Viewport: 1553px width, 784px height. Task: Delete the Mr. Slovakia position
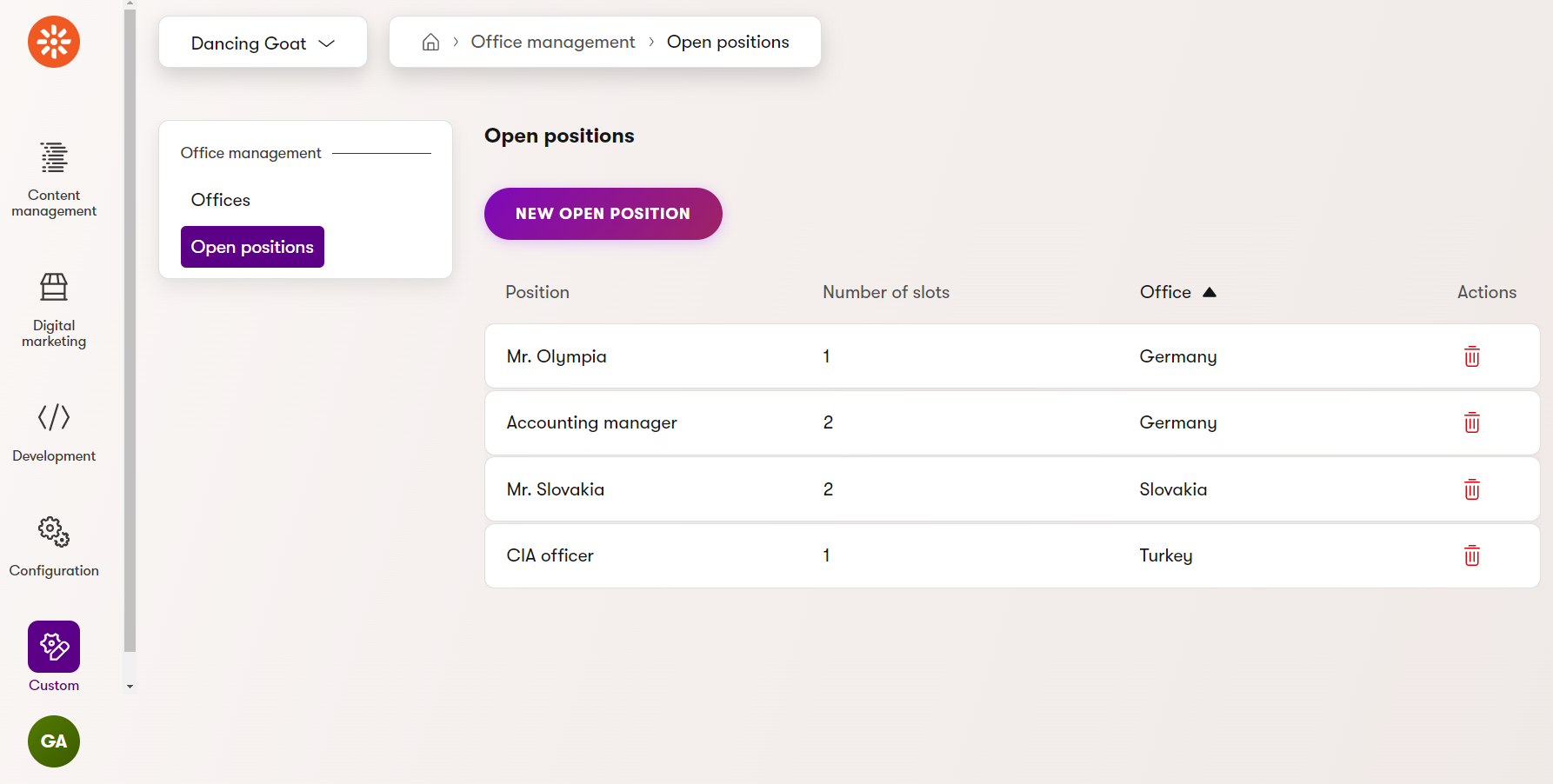[x=1471, y=489]
